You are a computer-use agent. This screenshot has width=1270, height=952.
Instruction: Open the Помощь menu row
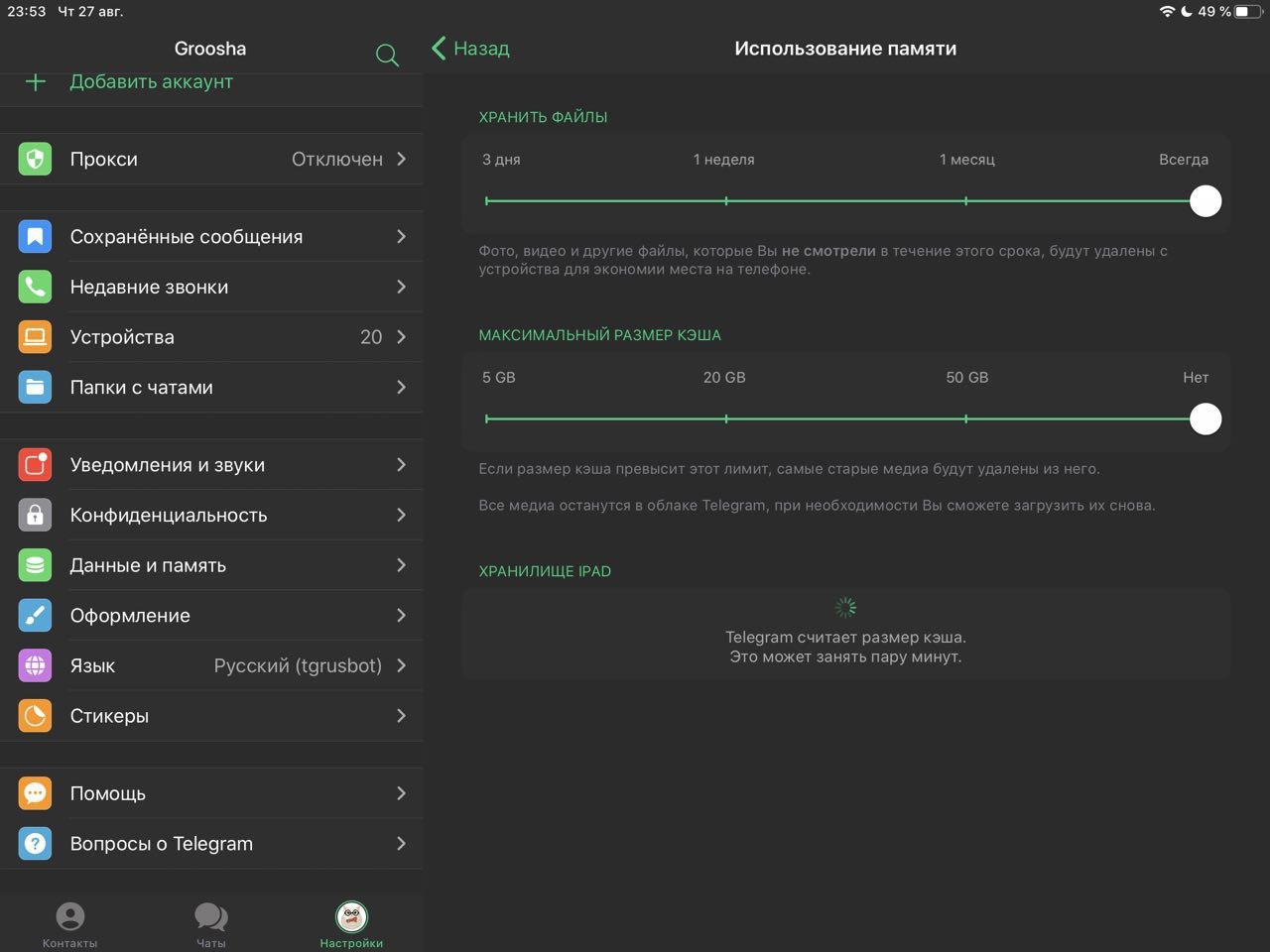pyautogui.click(x=211, y=793)
